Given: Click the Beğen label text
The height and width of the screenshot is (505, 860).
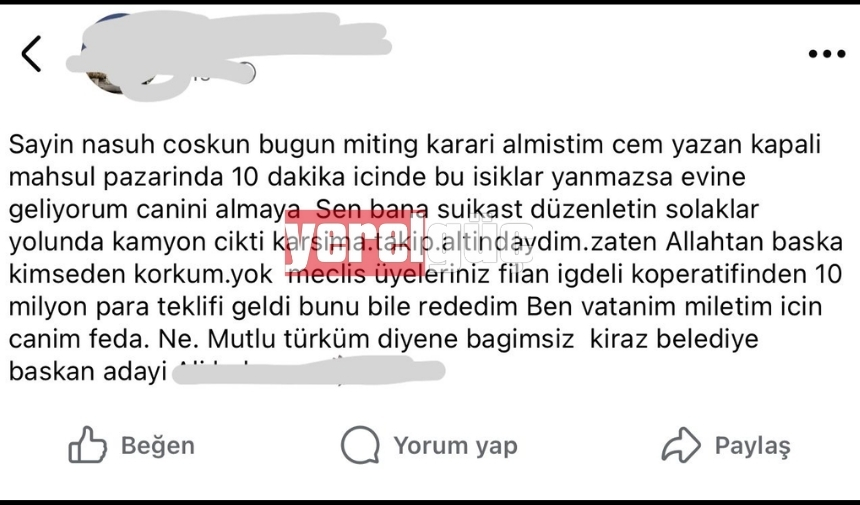Looking at the screenshot, I should click(x=158, y=445).
